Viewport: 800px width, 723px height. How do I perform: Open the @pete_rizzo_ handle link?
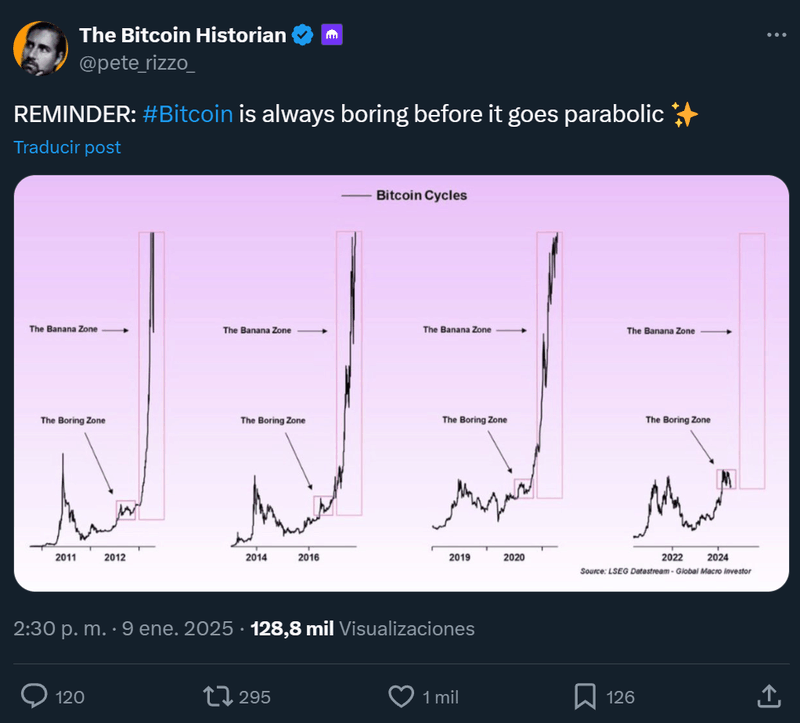pos(137,62)
